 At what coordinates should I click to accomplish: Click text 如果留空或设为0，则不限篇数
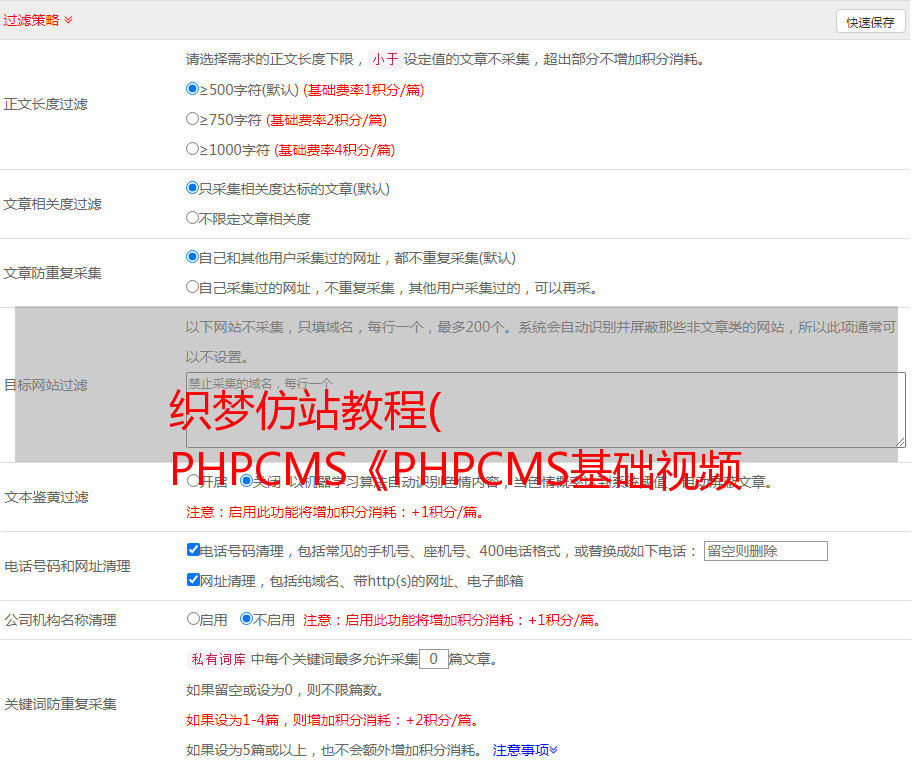(285, 690)
